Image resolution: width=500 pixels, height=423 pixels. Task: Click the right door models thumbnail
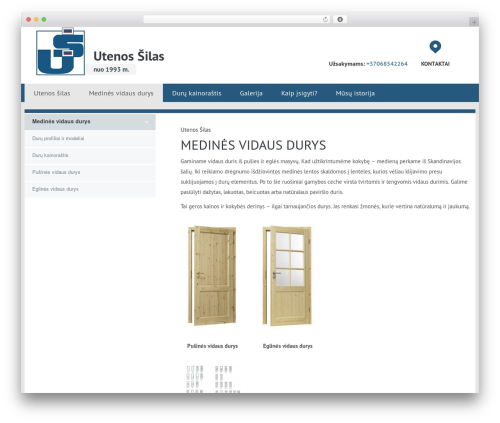pyautogui.click(x=227, y=379)
